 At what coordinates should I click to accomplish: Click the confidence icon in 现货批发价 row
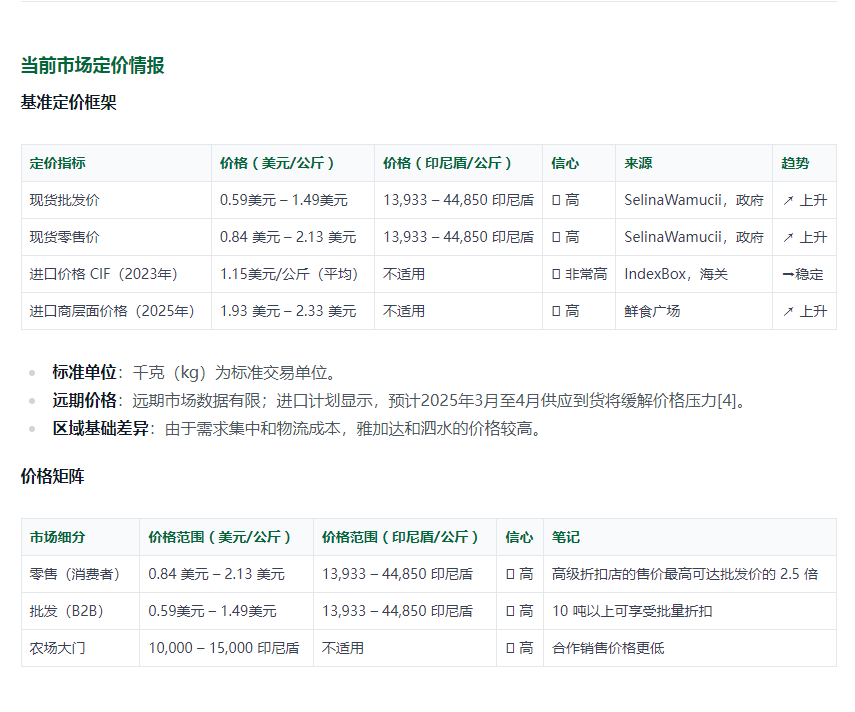click(x=556, y=200)
